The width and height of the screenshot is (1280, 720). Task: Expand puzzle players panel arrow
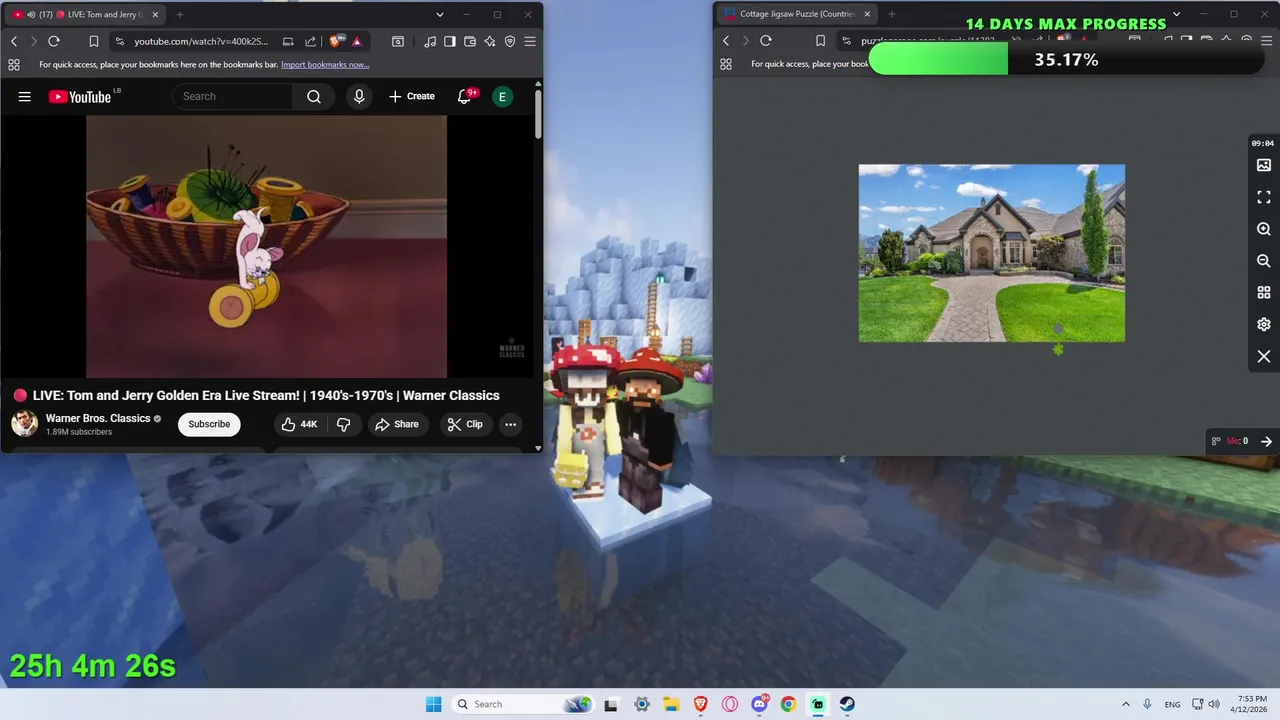click(1266, 441)
